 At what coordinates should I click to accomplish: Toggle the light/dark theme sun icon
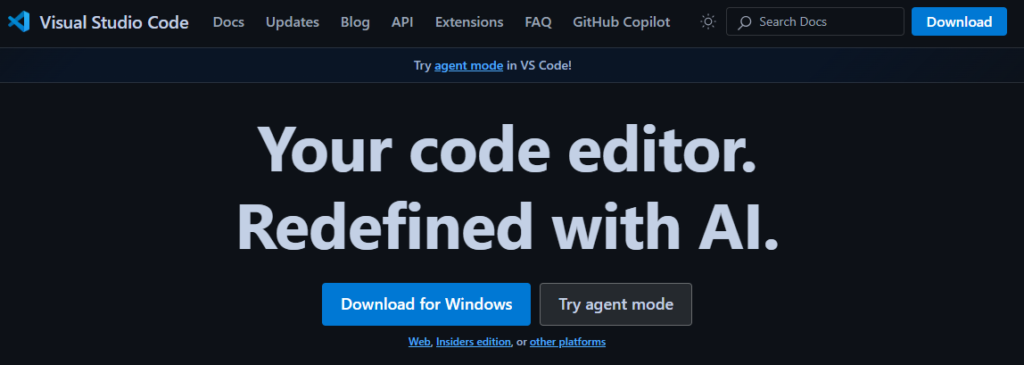tap(708, 22)
